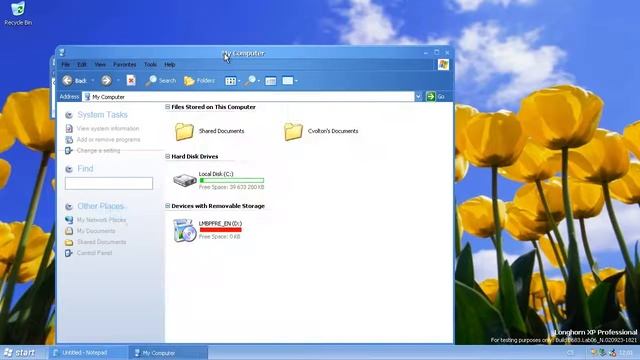Image resolution: width=640 pixels, height=360 pixels.
Task: Open the File menu
Action: point(65,64)
